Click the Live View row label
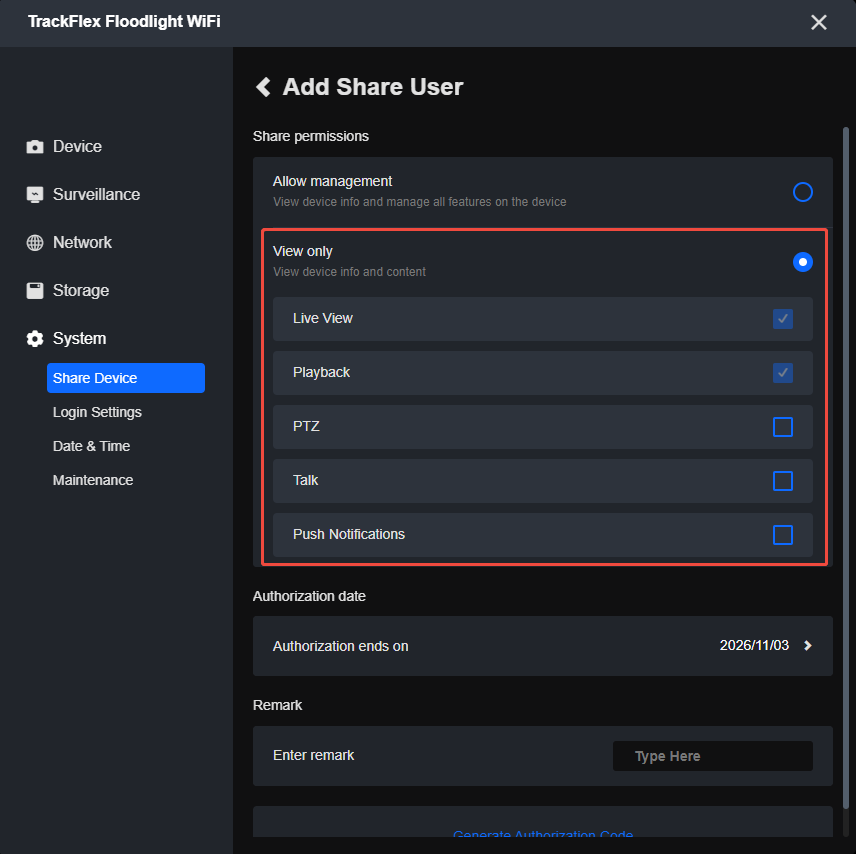Image resolution: width=856 pixels, height=854 pixels. [x=323, y=318]
